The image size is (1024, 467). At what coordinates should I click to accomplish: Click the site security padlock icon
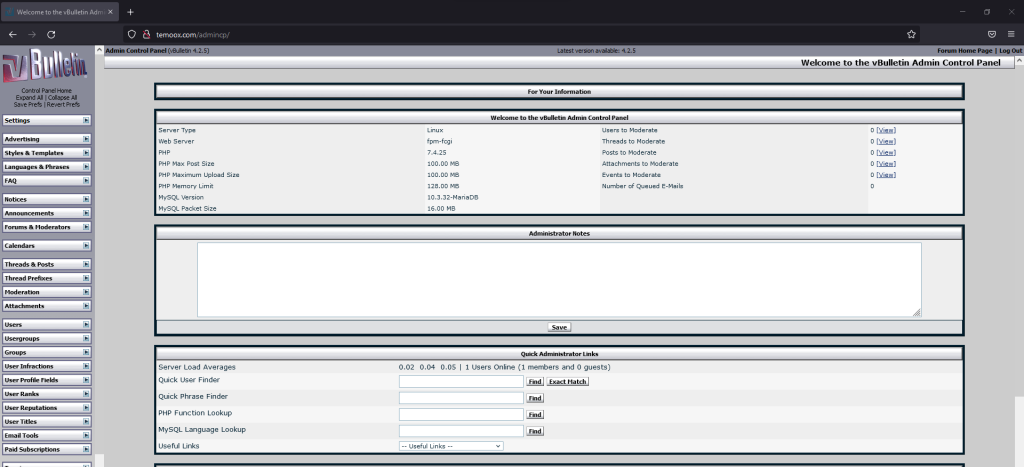[145, 33]
